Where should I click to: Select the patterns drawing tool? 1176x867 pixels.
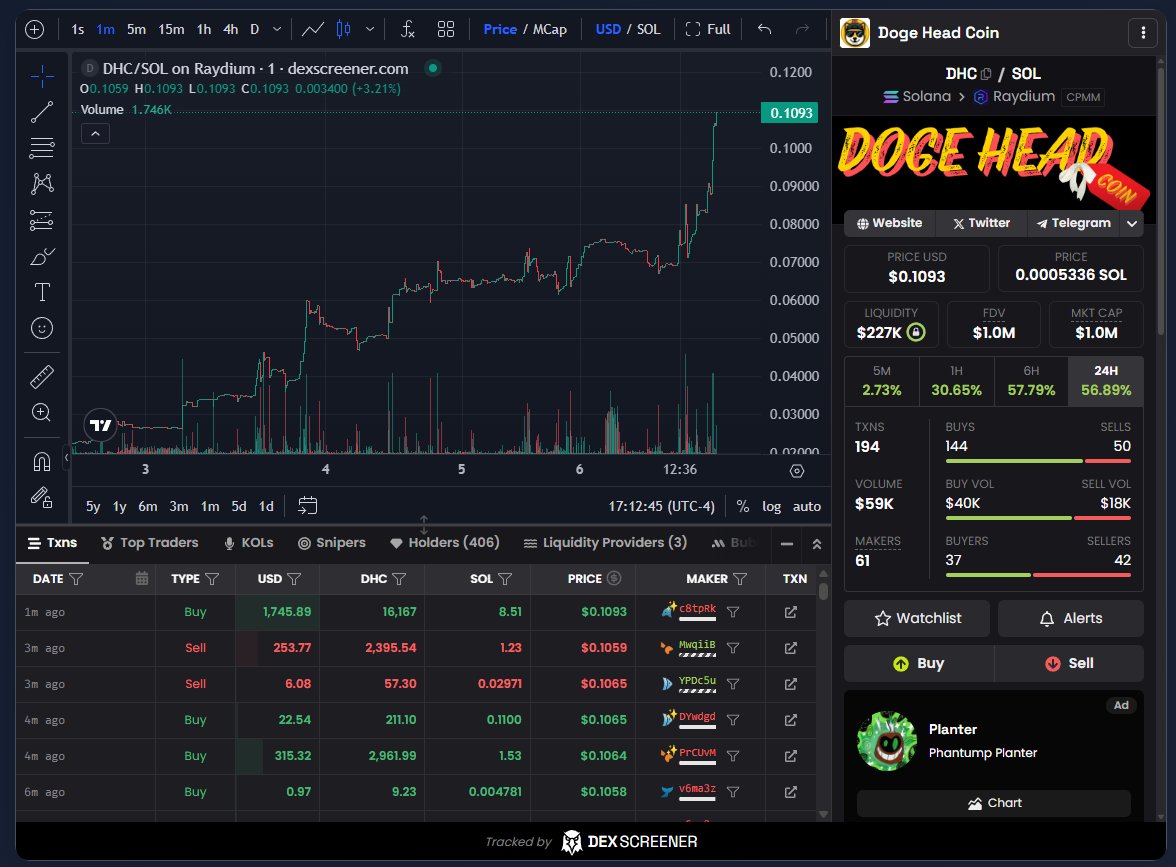coord(42,184)
